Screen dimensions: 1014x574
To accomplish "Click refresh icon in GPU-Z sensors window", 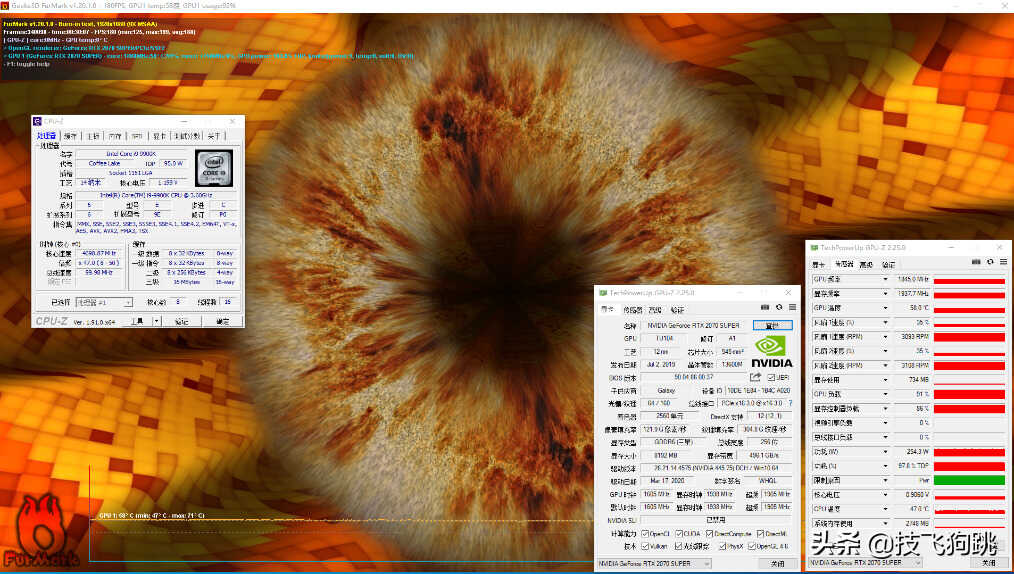I will (x=990, y=262).
